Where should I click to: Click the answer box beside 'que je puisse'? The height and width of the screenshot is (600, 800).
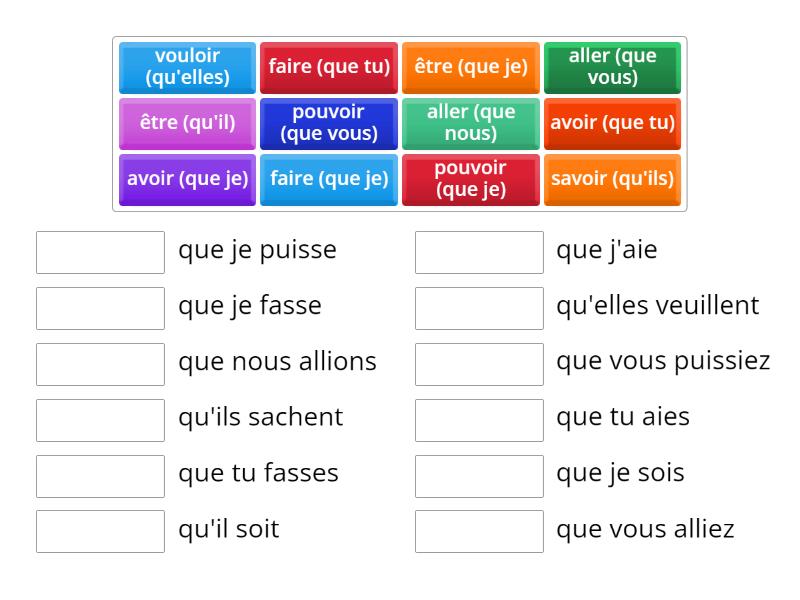pyautogui.click(x=100, y=252)
